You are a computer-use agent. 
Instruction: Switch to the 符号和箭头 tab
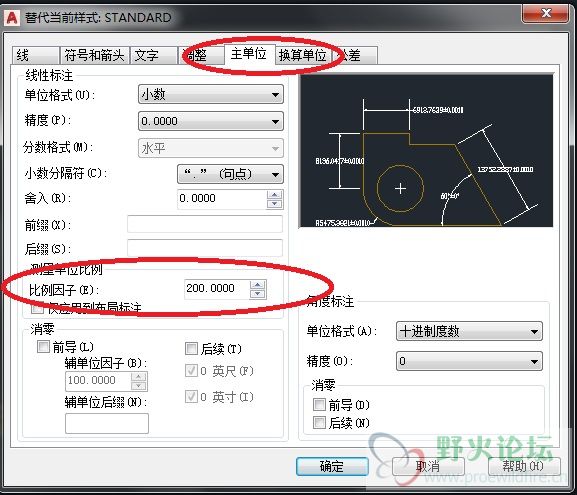(94, 56)
